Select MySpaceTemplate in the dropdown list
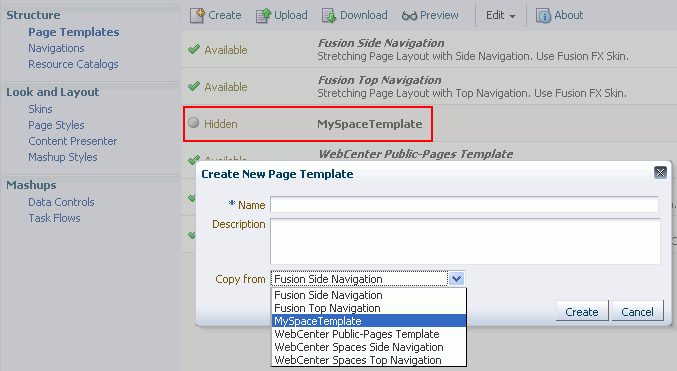The image size is (677, 371). [x=369, y=321]
